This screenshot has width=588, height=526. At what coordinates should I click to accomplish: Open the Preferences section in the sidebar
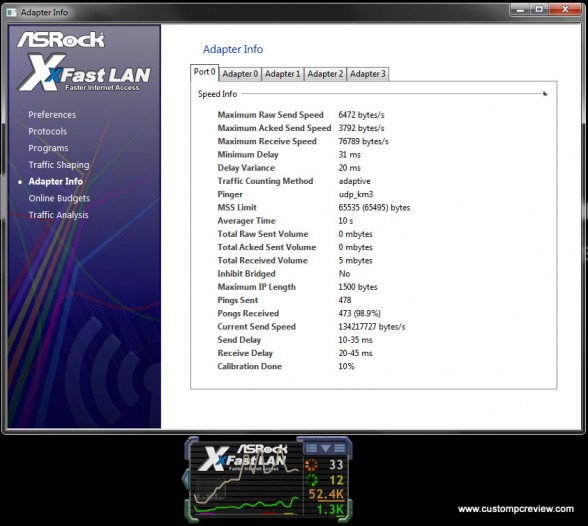click(x=52, y=115)
